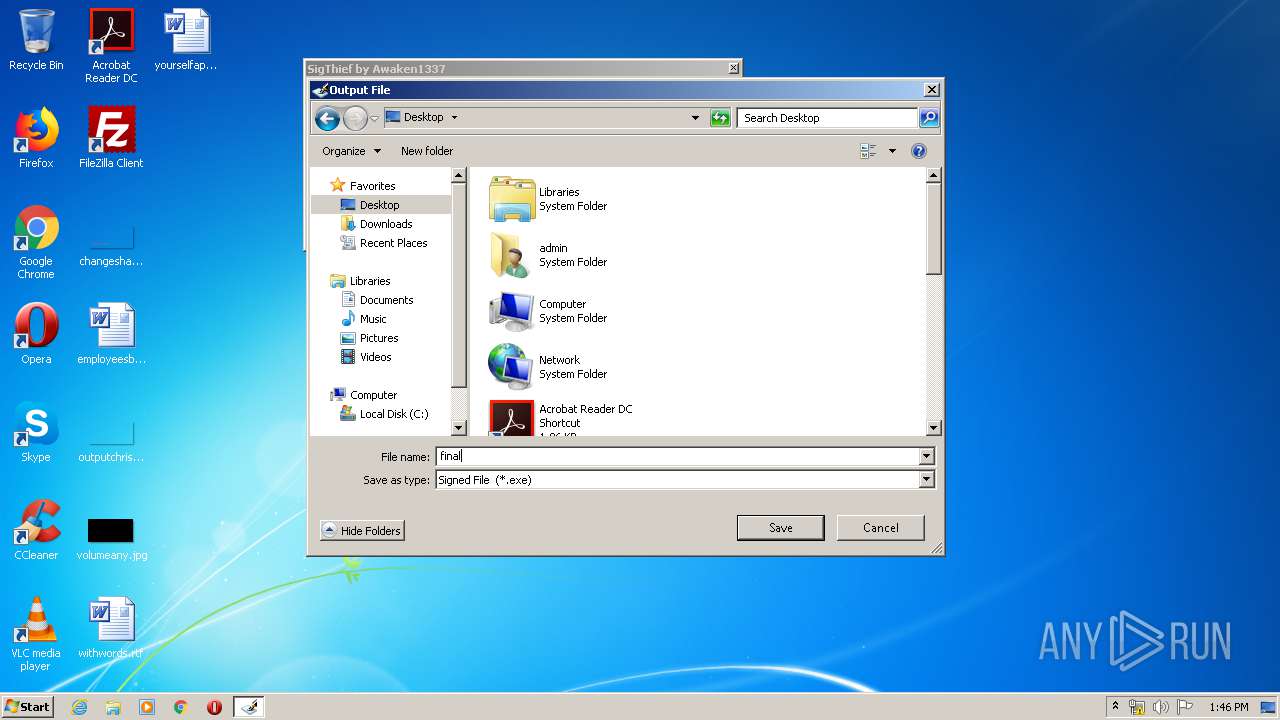Click the SigThief app taskbar button
1280x720 pixels.
pos(249,707)
